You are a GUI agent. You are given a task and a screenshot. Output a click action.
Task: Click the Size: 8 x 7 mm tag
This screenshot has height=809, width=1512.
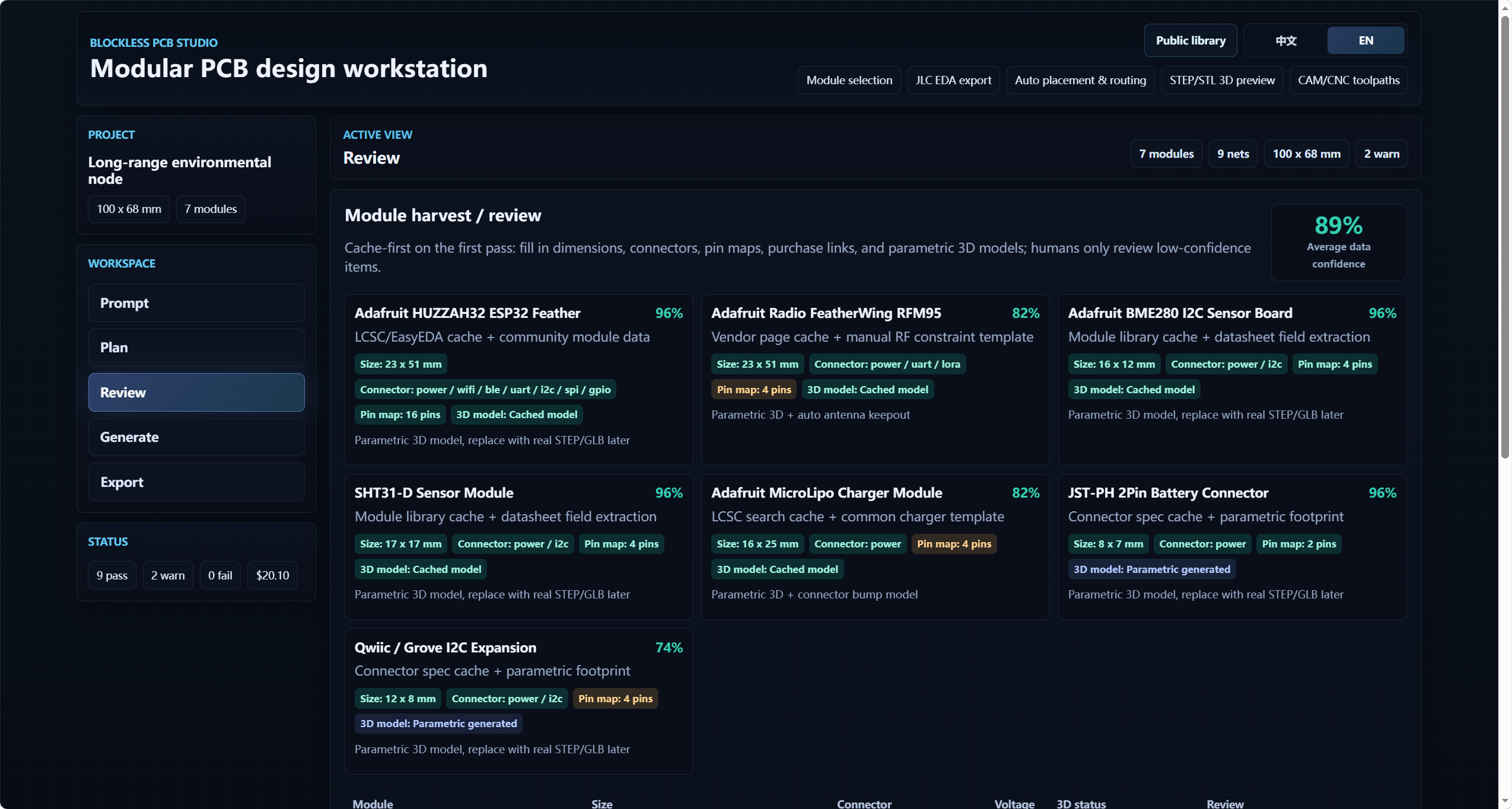click(x=1108, y=544)
